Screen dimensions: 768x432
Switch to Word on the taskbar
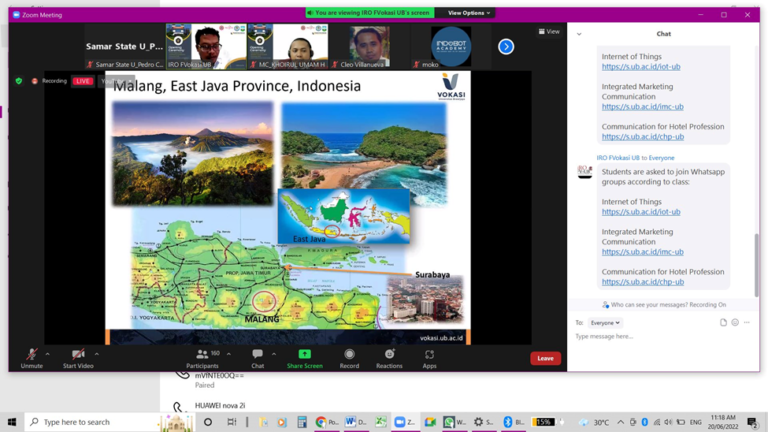(356, 422)
